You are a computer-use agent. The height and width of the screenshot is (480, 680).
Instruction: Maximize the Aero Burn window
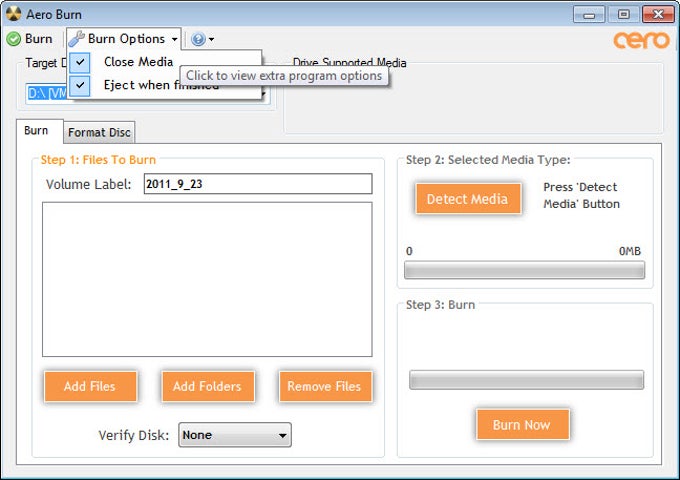[624, 15]
